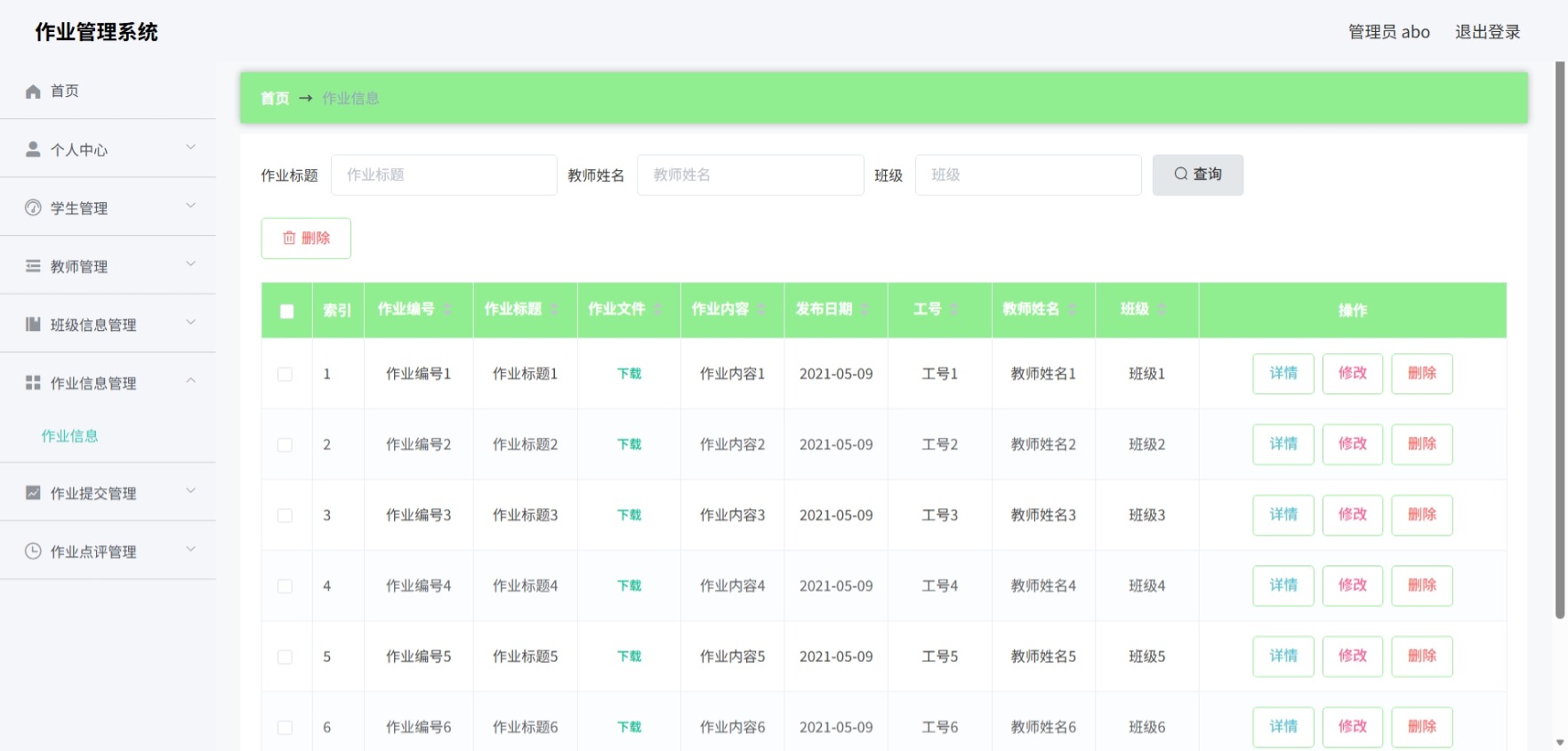This screenshot has height=751, width=1568.
Task: Click 修改 for 作业编号6
Action: pos(1353,727)
